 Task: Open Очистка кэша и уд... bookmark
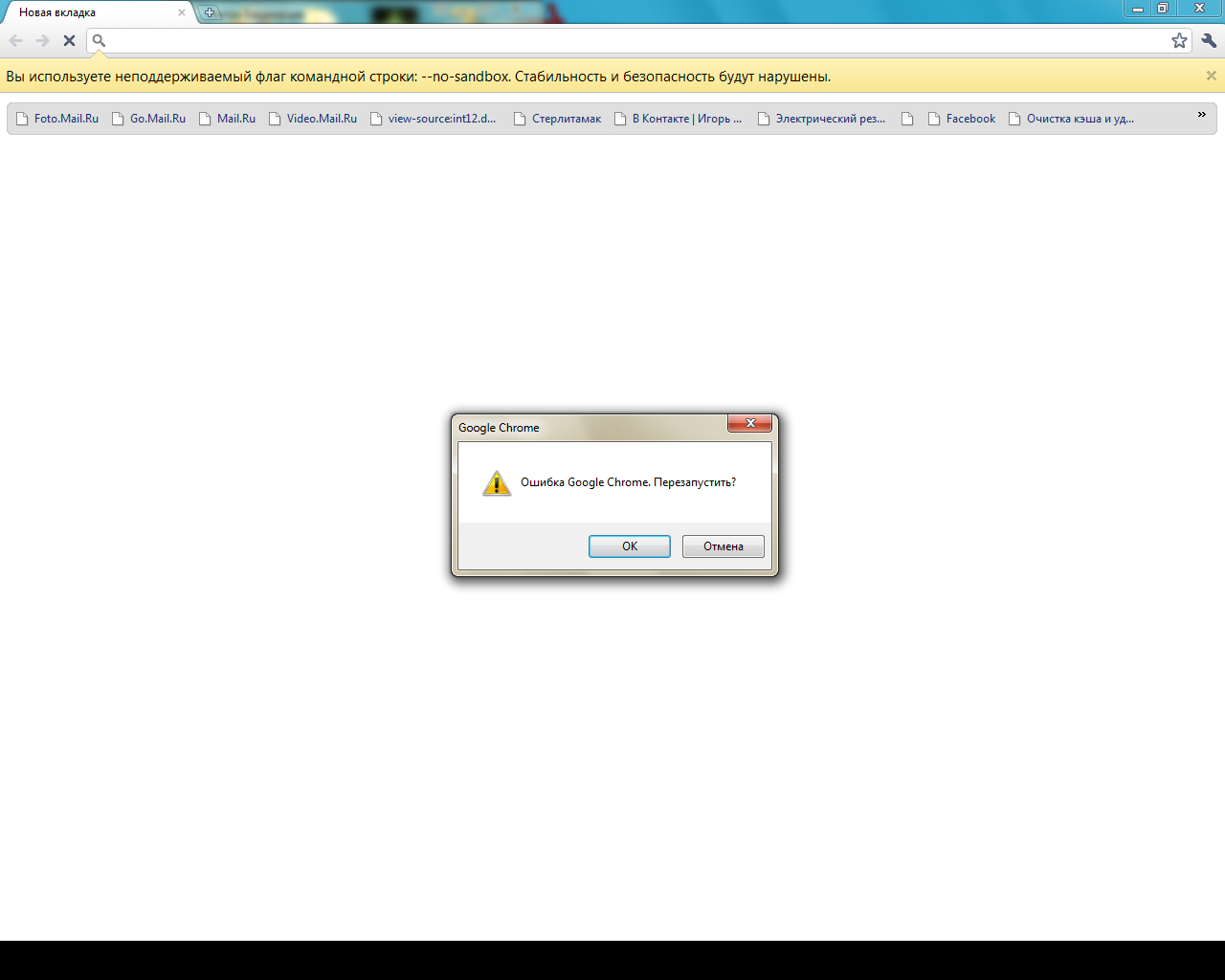(1071, 119)
